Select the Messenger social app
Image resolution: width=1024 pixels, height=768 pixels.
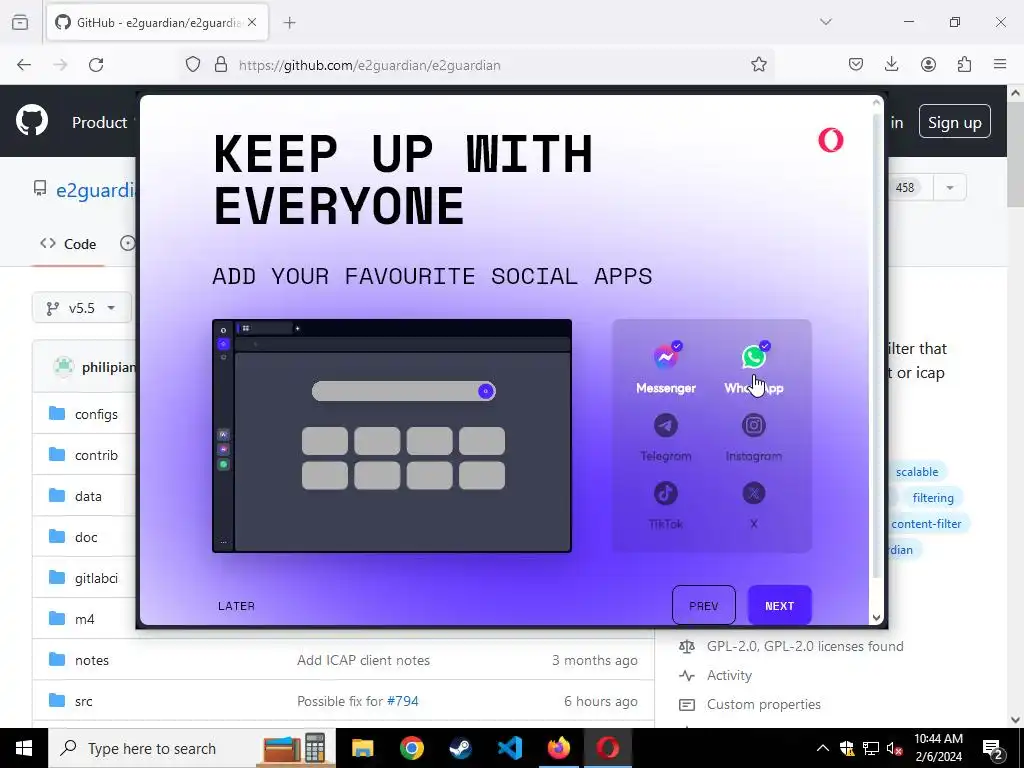click(x=665, y=368)
